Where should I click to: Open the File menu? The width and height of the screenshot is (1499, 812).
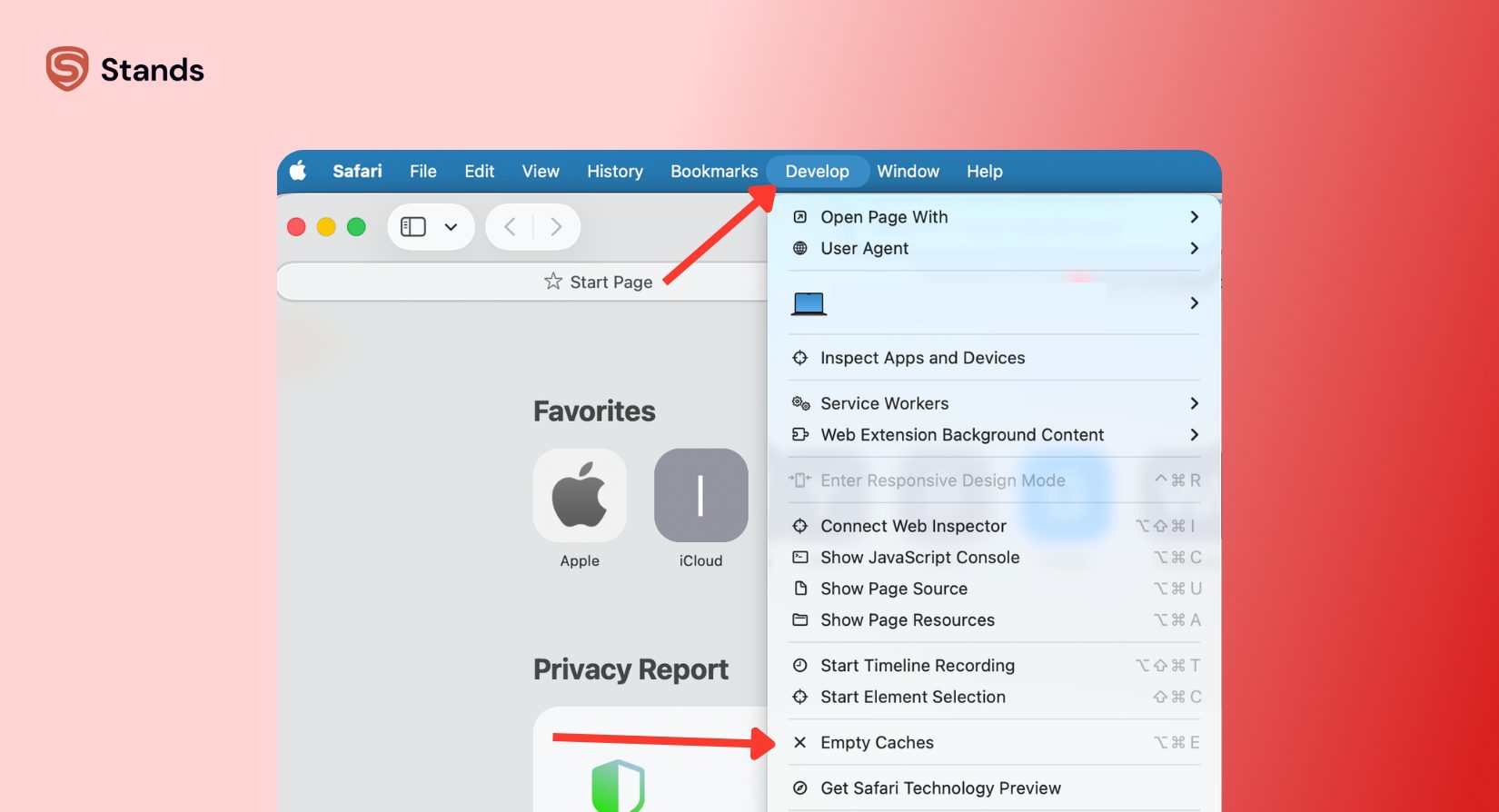click(423, 171)
